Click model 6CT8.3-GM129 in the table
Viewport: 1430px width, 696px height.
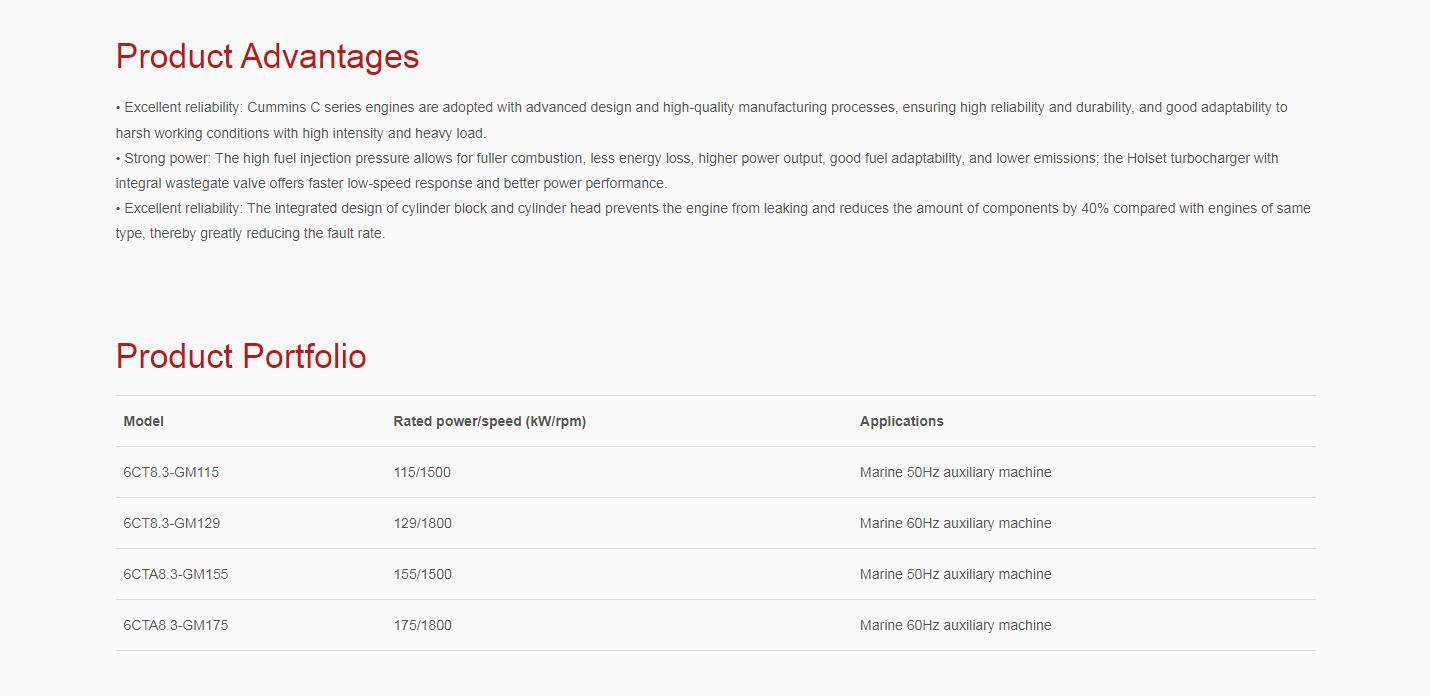tap(171, 523)
